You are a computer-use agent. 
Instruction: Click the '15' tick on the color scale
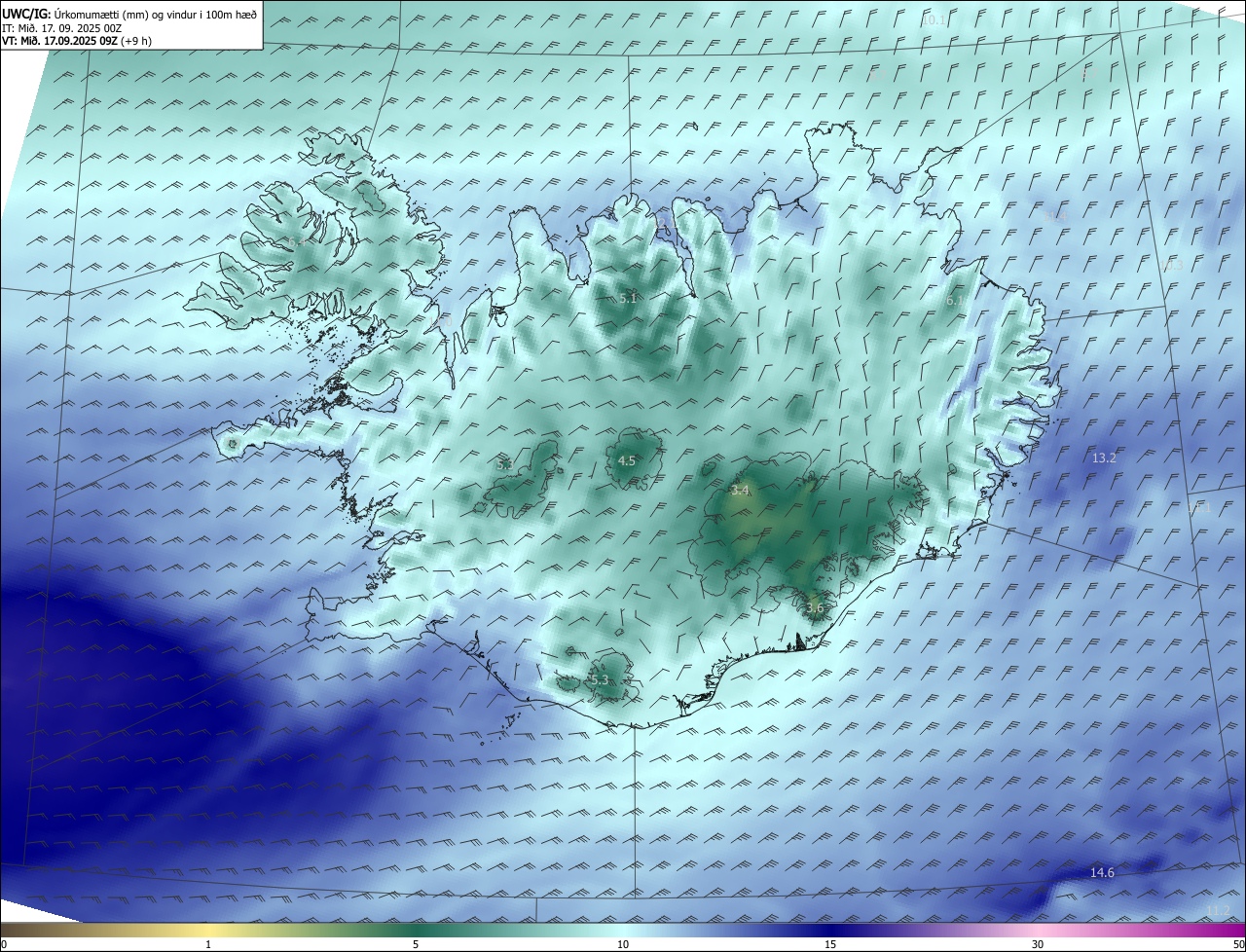830,944
